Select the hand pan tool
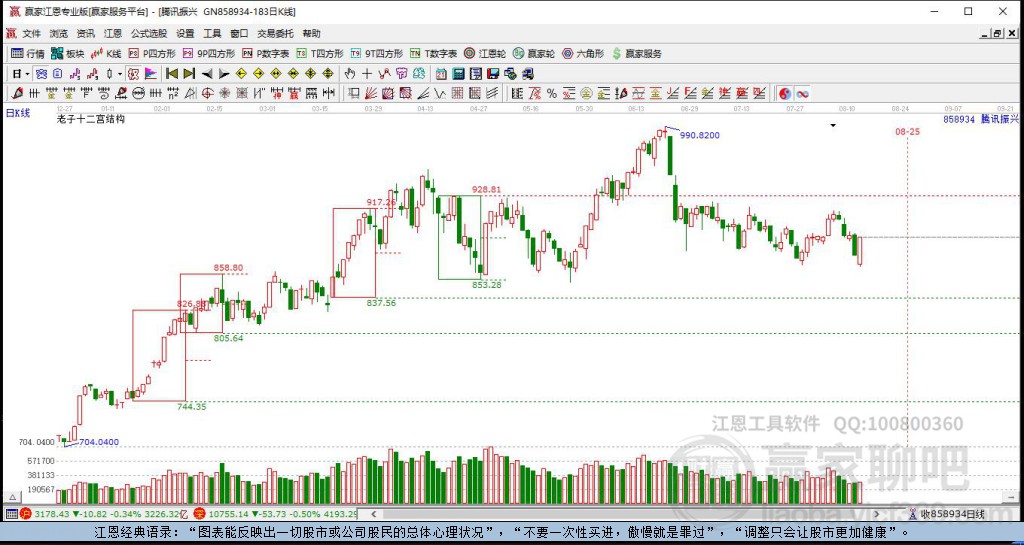This screenshot has width=1024, height=545. [349, 74]
